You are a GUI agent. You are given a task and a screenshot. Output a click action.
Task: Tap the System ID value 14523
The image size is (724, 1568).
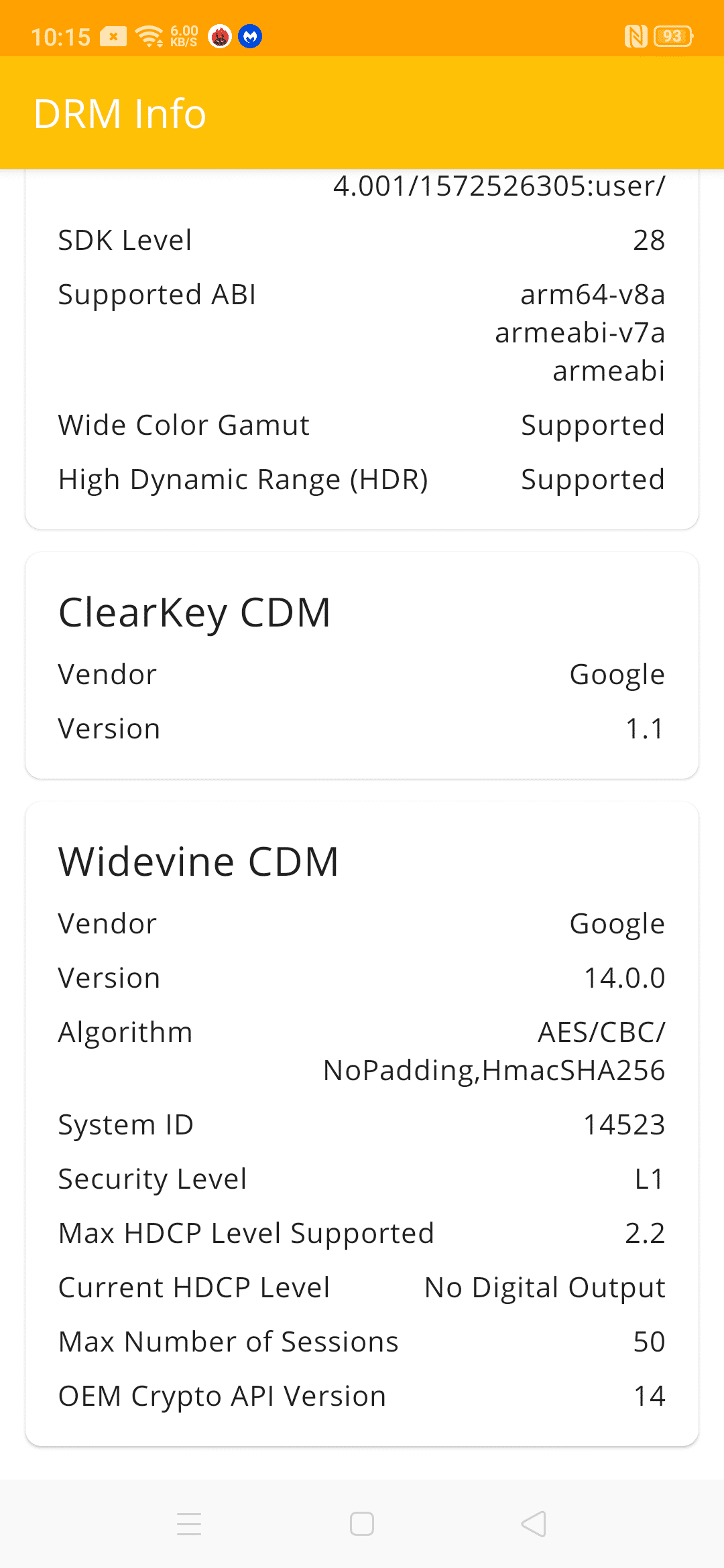[624, 1124]
